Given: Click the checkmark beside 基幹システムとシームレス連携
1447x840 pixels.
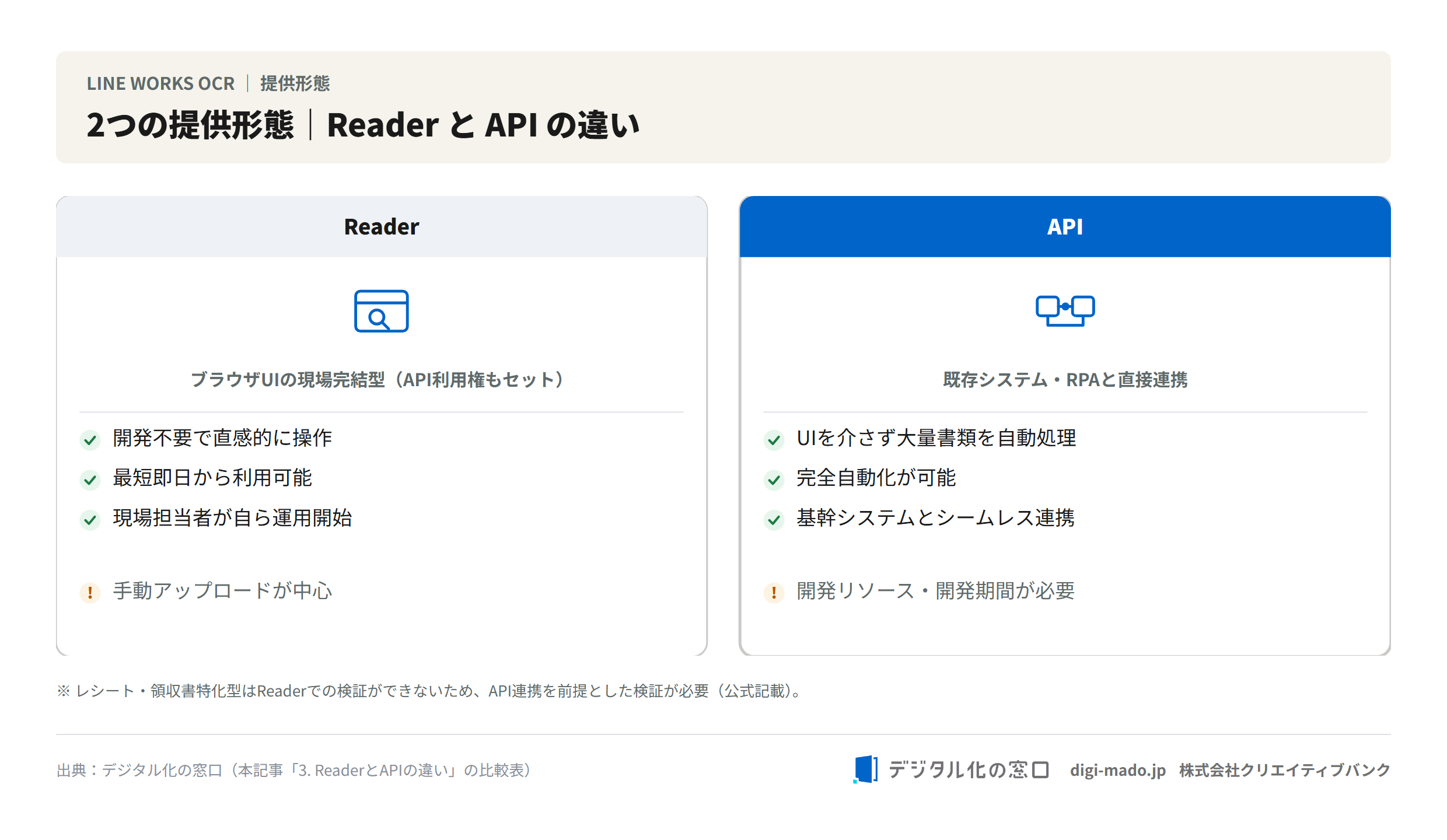Looking at the screenshot, I should (774, 519).
